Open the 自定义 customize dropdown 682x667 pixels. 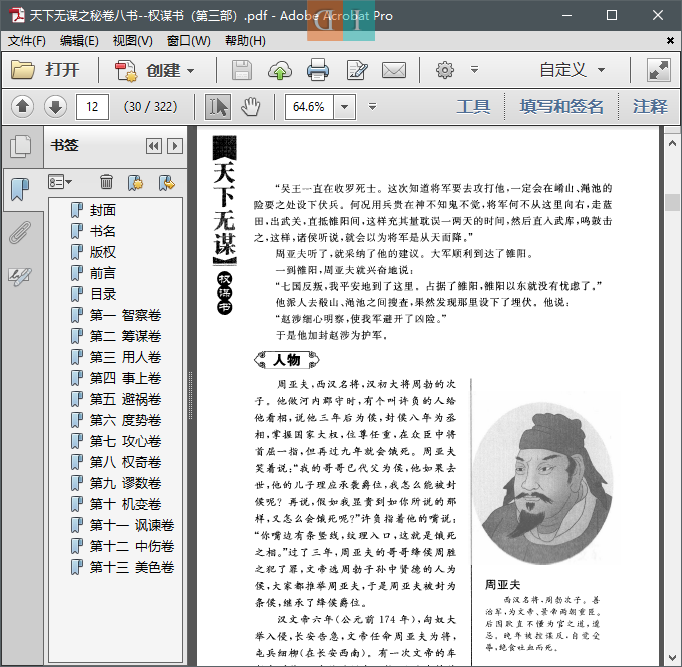(x=572, y=70)
